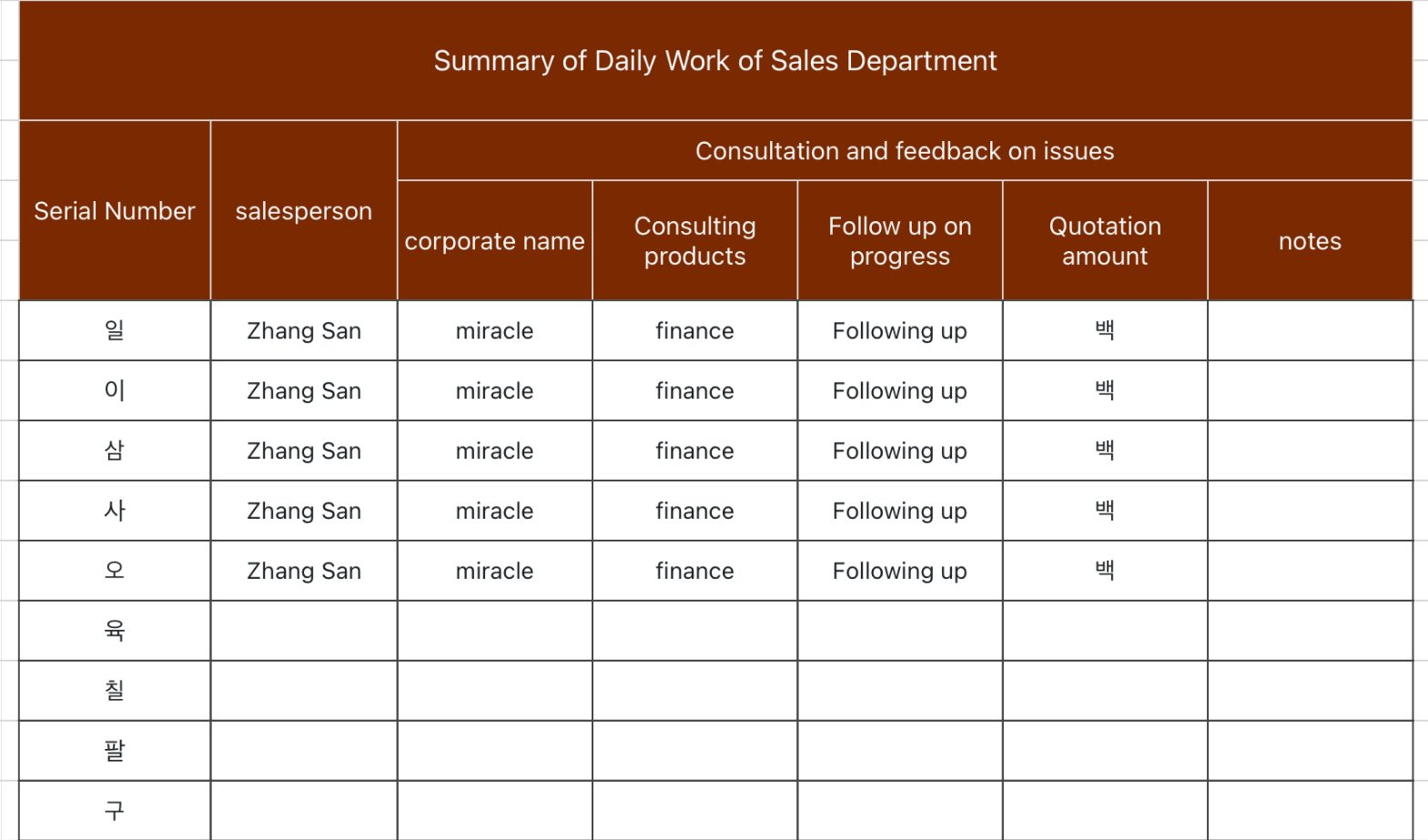Image resolution: width=1428 pixels, height=840 pixels.
Task: Select the 백 amount in the first row
Action: point(1105,330)
